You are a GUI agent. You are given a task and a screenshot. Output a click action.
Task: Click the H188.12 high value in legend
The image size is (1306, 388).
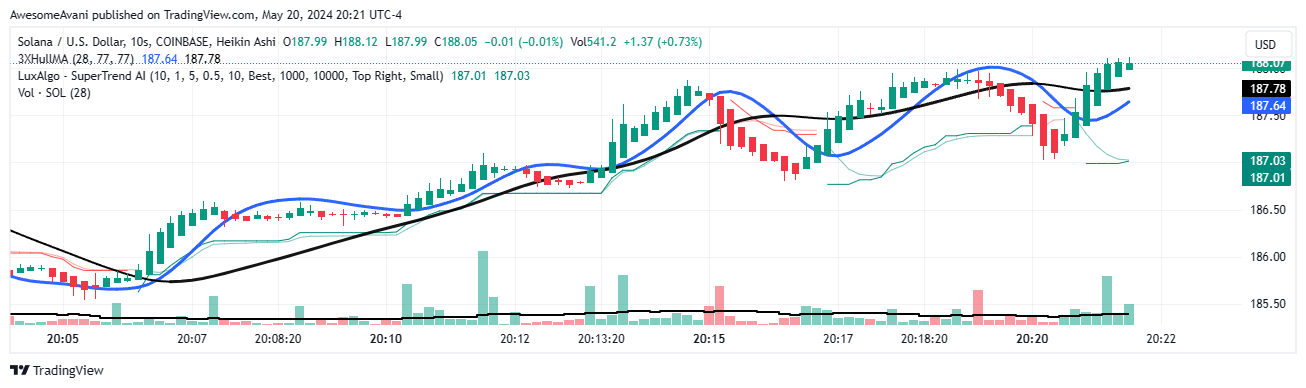[x=355, y=42]
